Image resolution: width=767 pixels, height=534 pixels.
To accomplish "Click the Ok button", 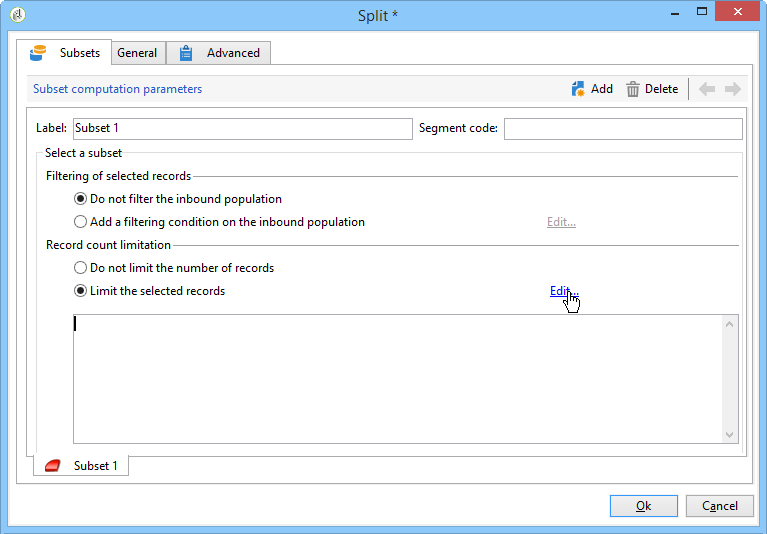I will [x=644, y=506].
